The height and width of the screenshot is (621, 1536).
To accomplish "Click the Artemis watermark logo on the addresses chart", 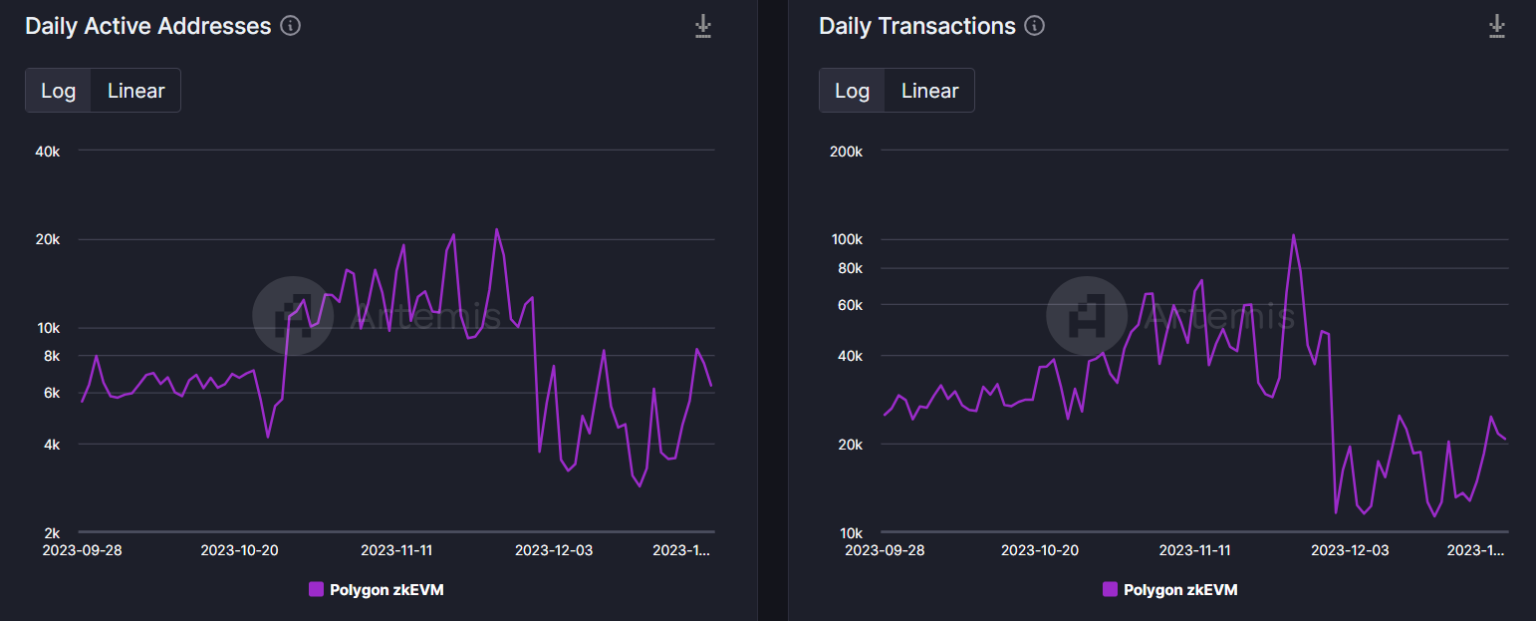I will (x=293, y=316).
